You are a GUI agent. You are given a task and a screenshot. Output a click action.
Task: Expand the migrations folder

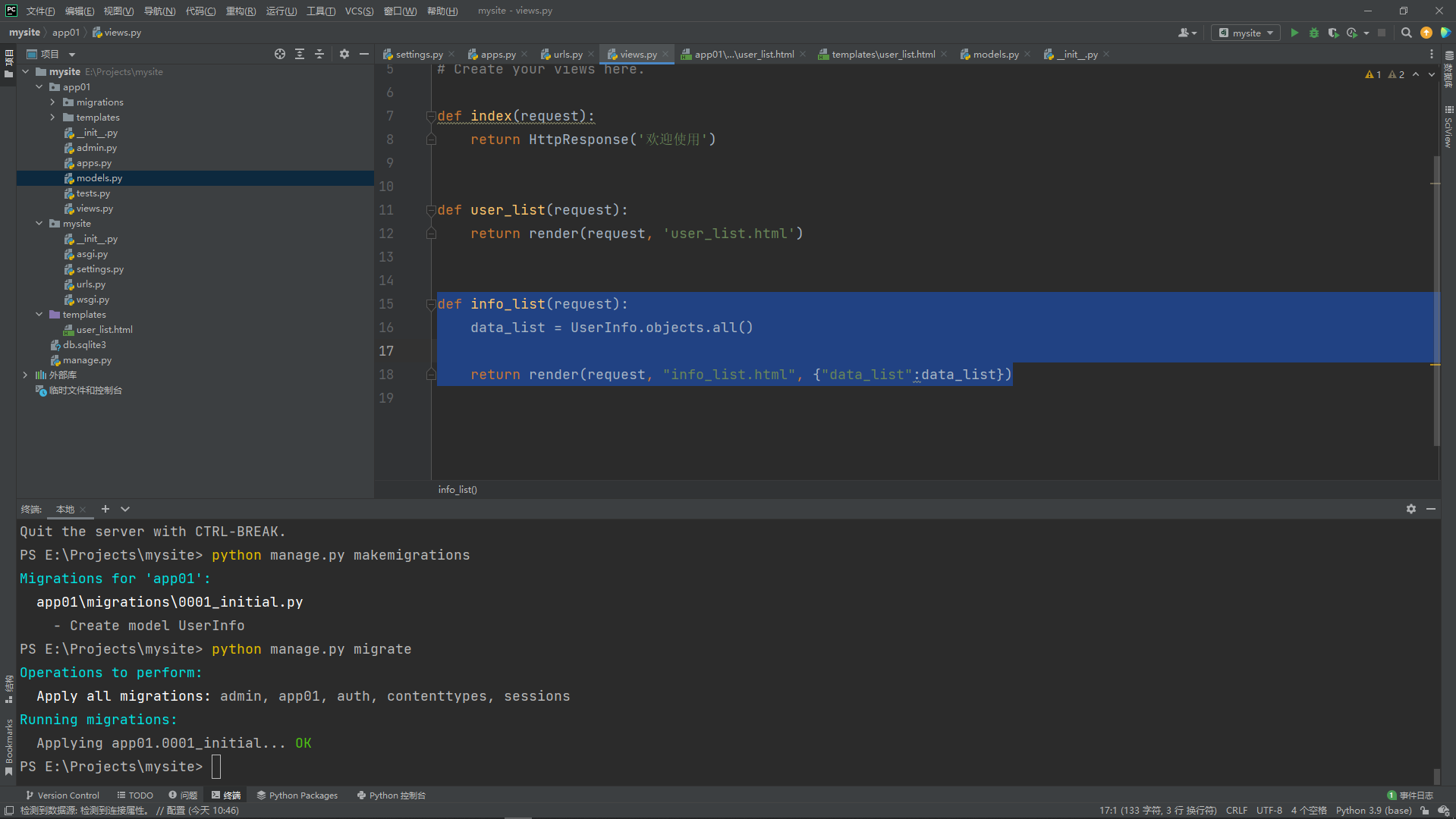tap(52, 102)
